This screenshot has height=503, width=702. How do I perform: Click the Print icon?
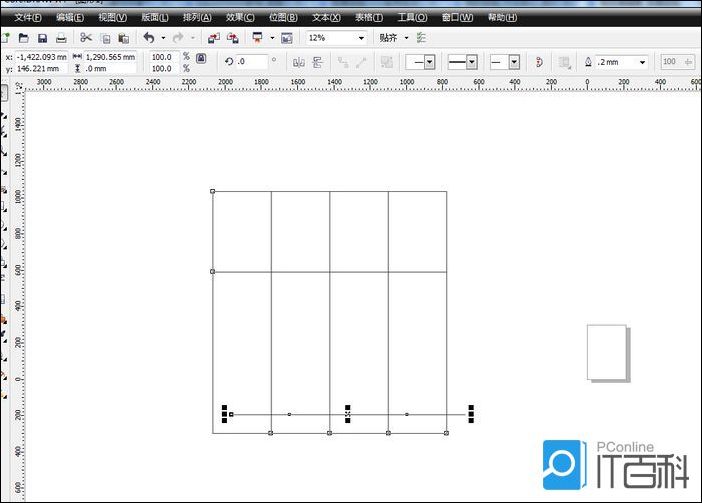click(x=61, y=38)
